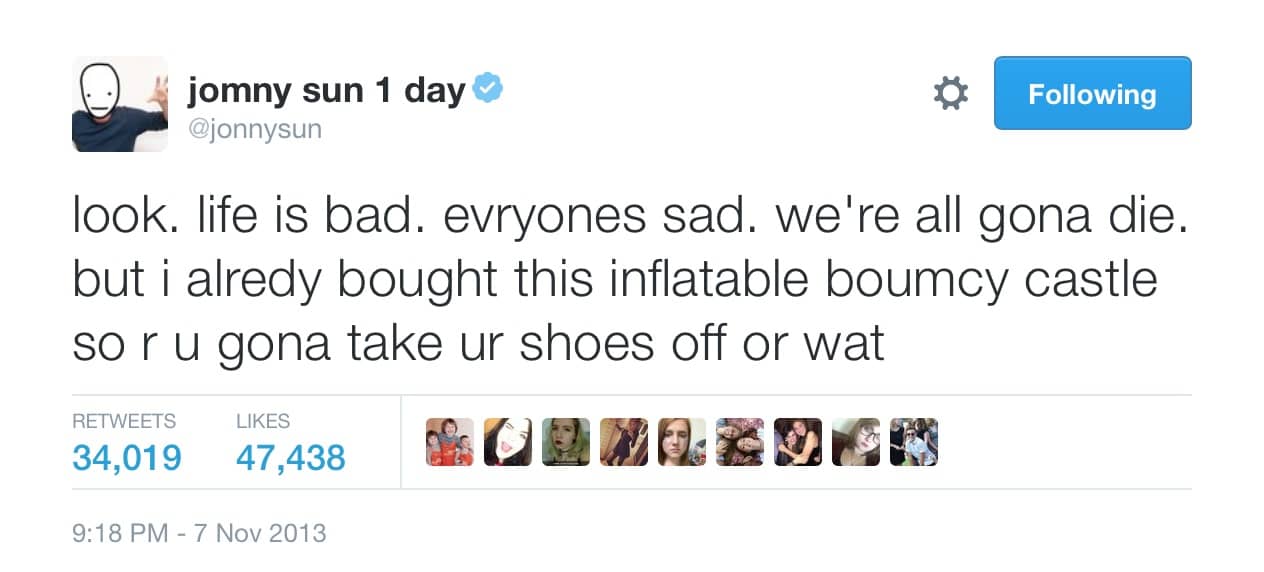Open the first liker avatar in the row
The image size is (1264, 572).
click(x=450, y=442)
